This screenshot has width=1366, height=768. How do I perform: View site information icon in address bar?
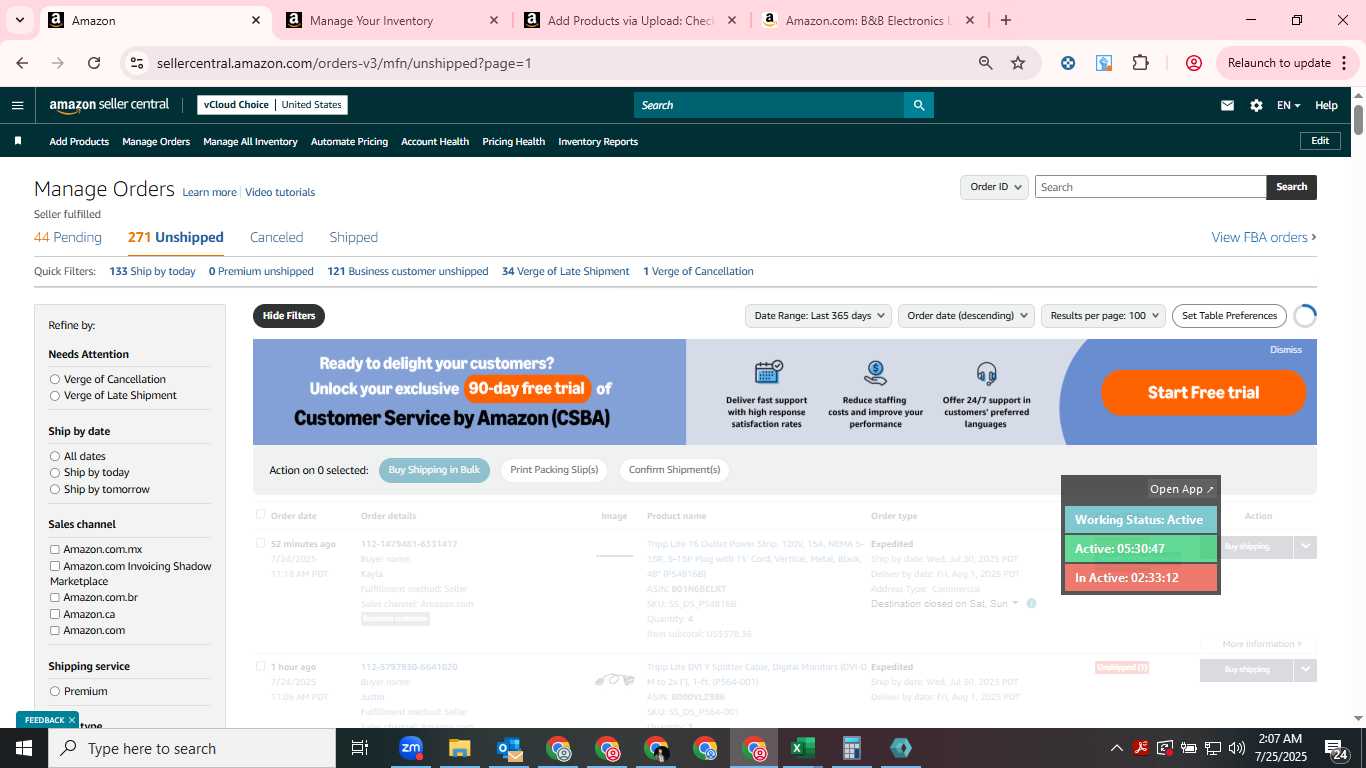(x=137, y=63)
